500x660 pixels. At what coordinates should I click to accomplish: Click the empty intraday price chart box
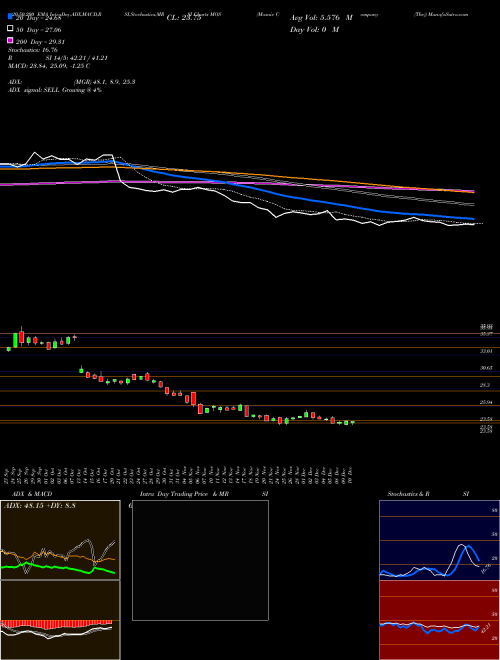(200, 560)
